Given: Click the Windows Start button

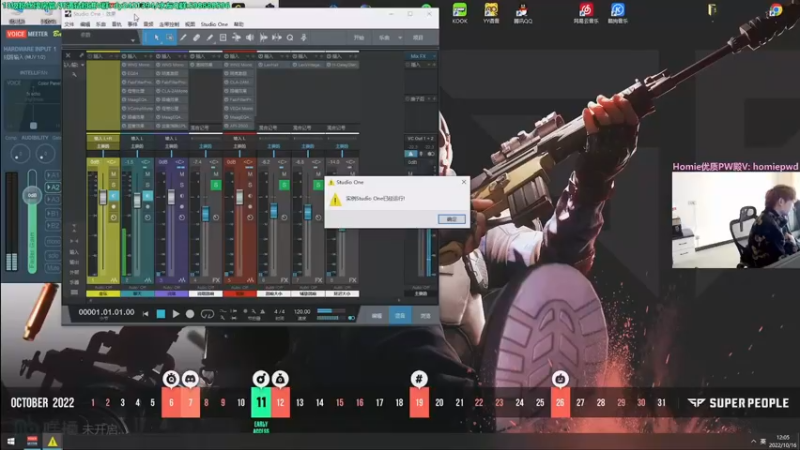Looking at the screenshot, I should click(11, 442).
